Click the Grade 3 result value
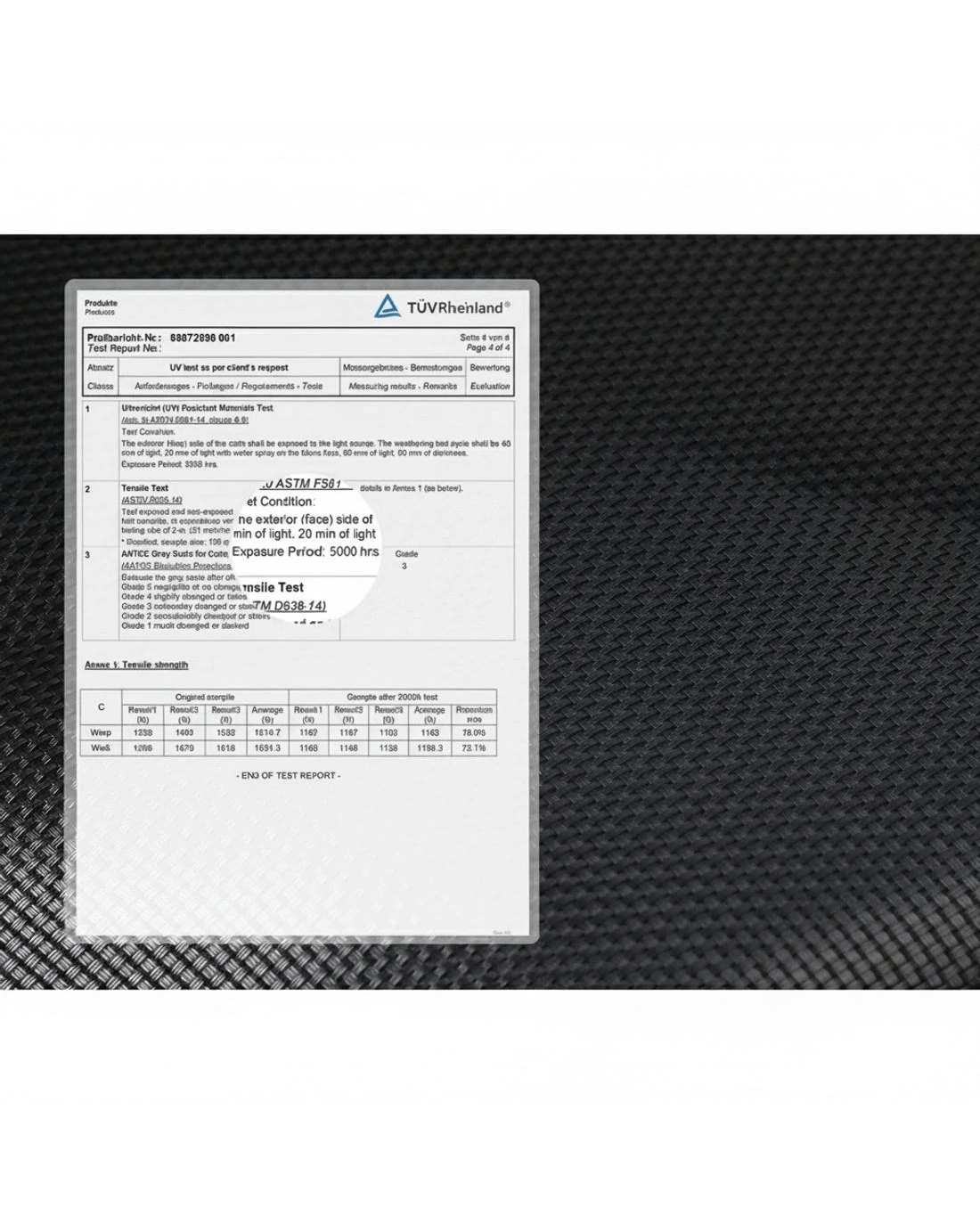Screen dimensions: 980x1225 [404, 566]
